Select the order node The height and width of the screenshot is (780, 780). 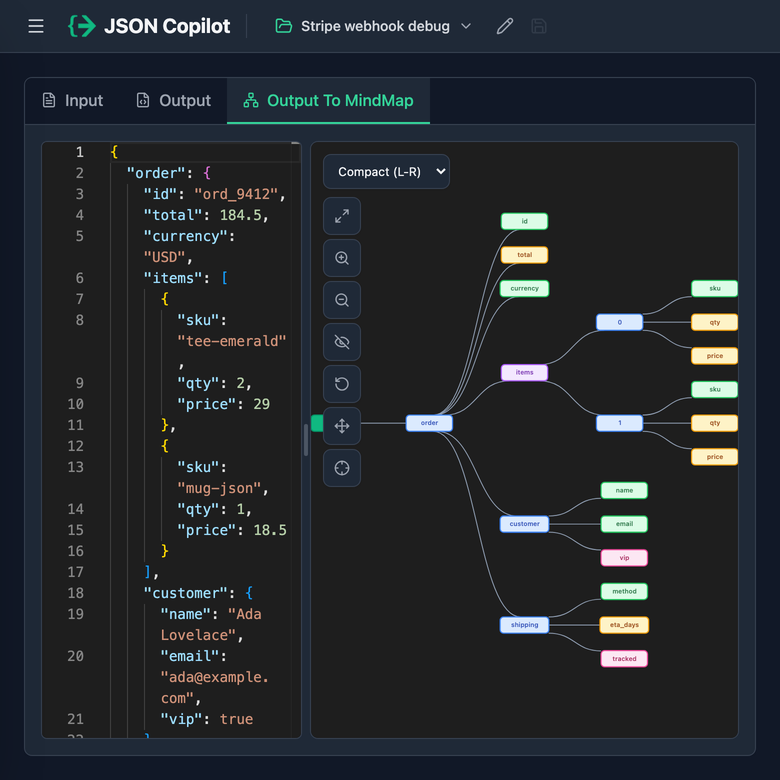coord(429,423)
